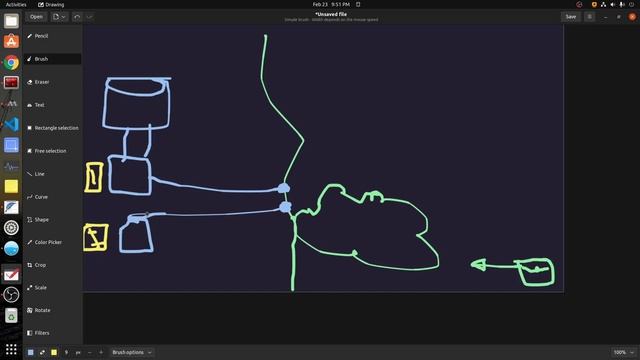The image size is (640, 360).
Task: Choose the Free selection tool
Action: tap(52, 151)
